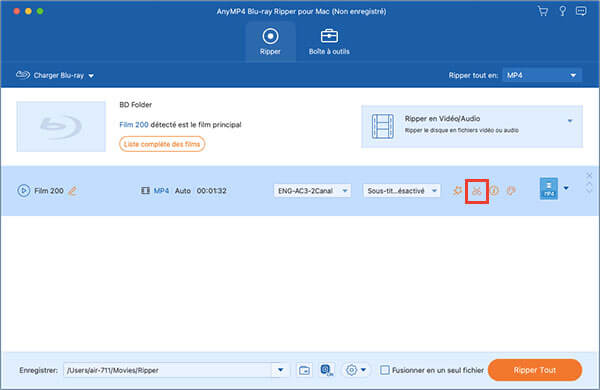
Task: Switch to the Ripper tab
Action: coord(270,42)
